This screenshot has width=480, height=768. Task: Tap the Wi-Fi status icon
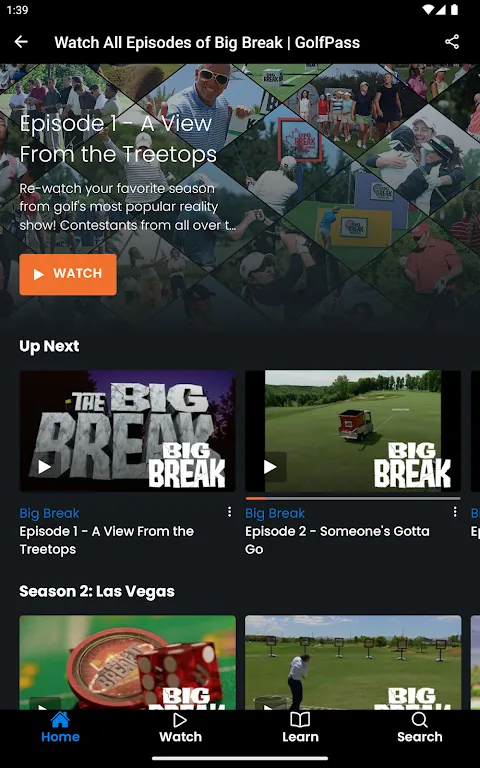[428, 10]
